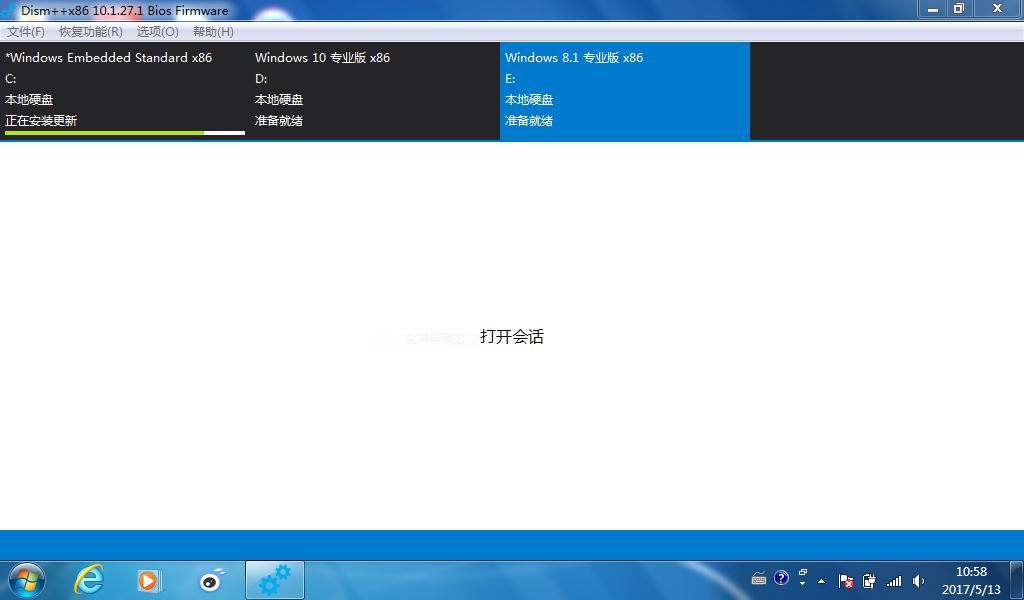1024x600 pixels.
Task: Click the Show desktop strip
Action: (1017, 580)
